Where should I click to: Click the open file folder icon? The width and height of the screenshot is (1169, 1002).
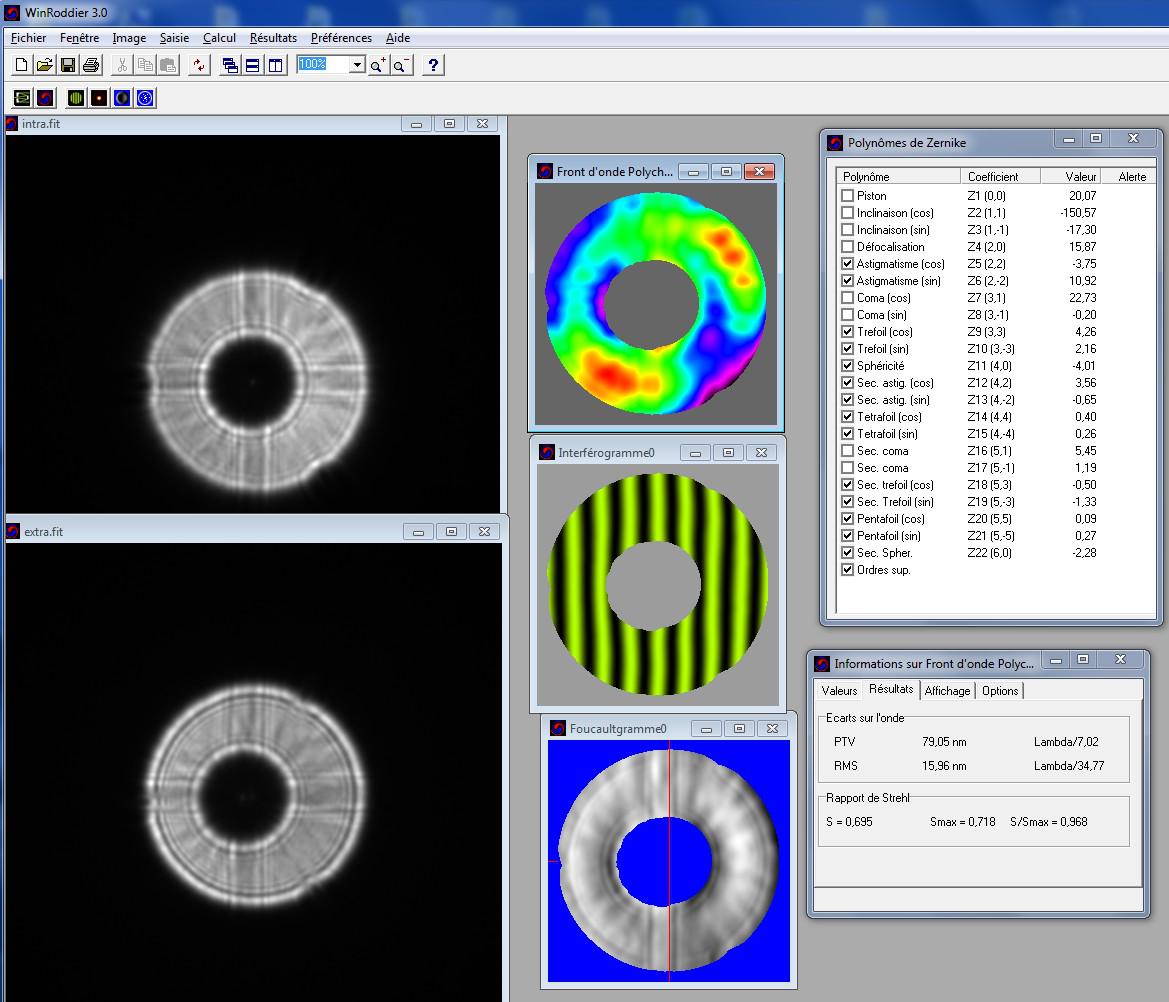tap(44, 65)
